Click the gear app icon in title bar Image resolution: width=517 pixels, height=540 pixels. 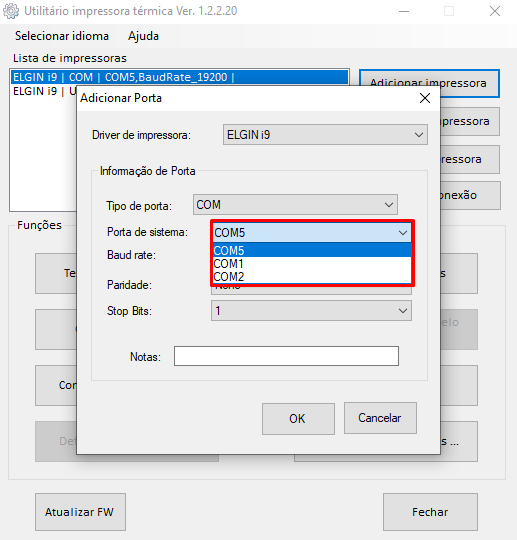(11, 11)
